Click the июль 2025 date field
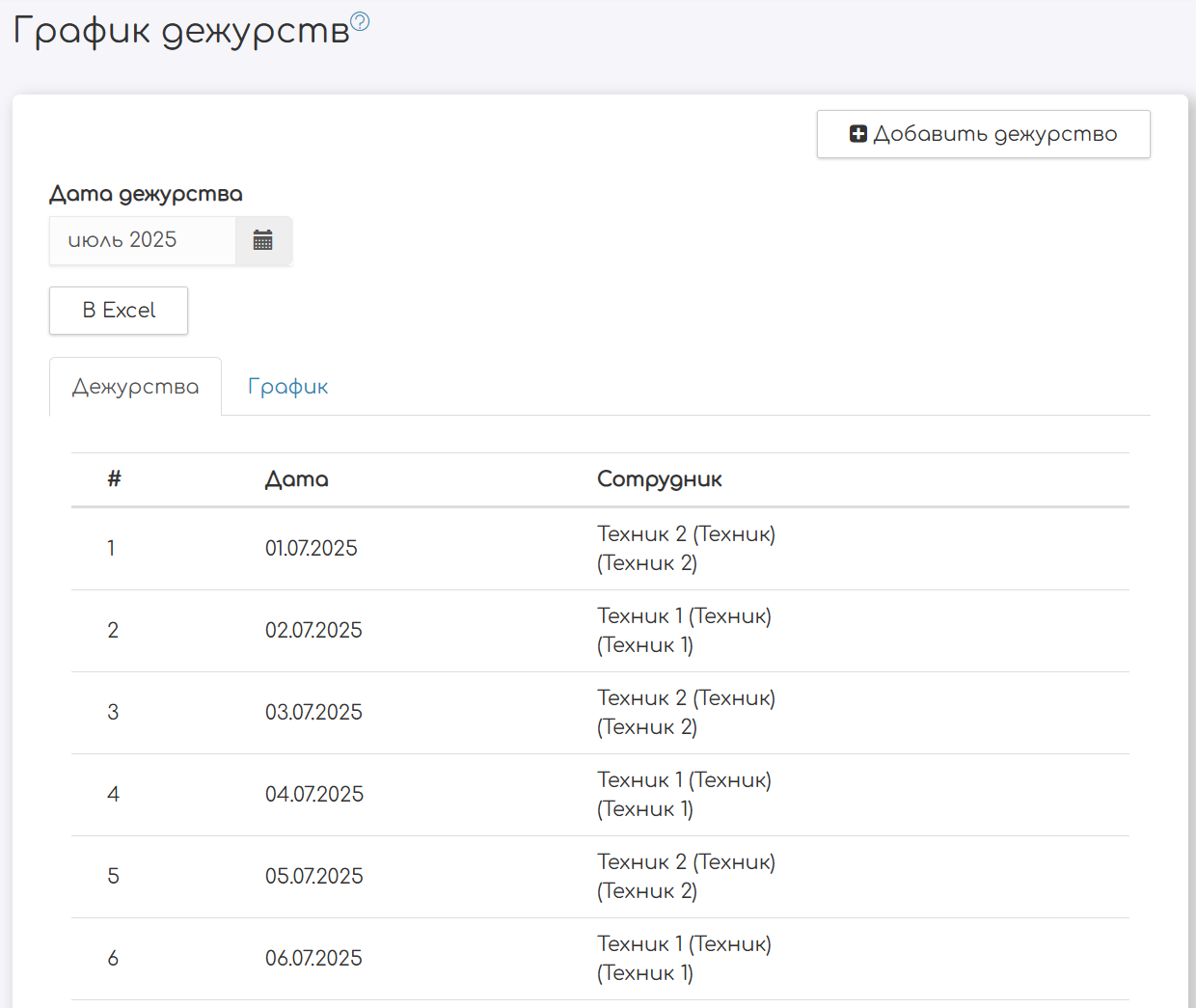This screenshot has width=1196, height=1008. 143,240
